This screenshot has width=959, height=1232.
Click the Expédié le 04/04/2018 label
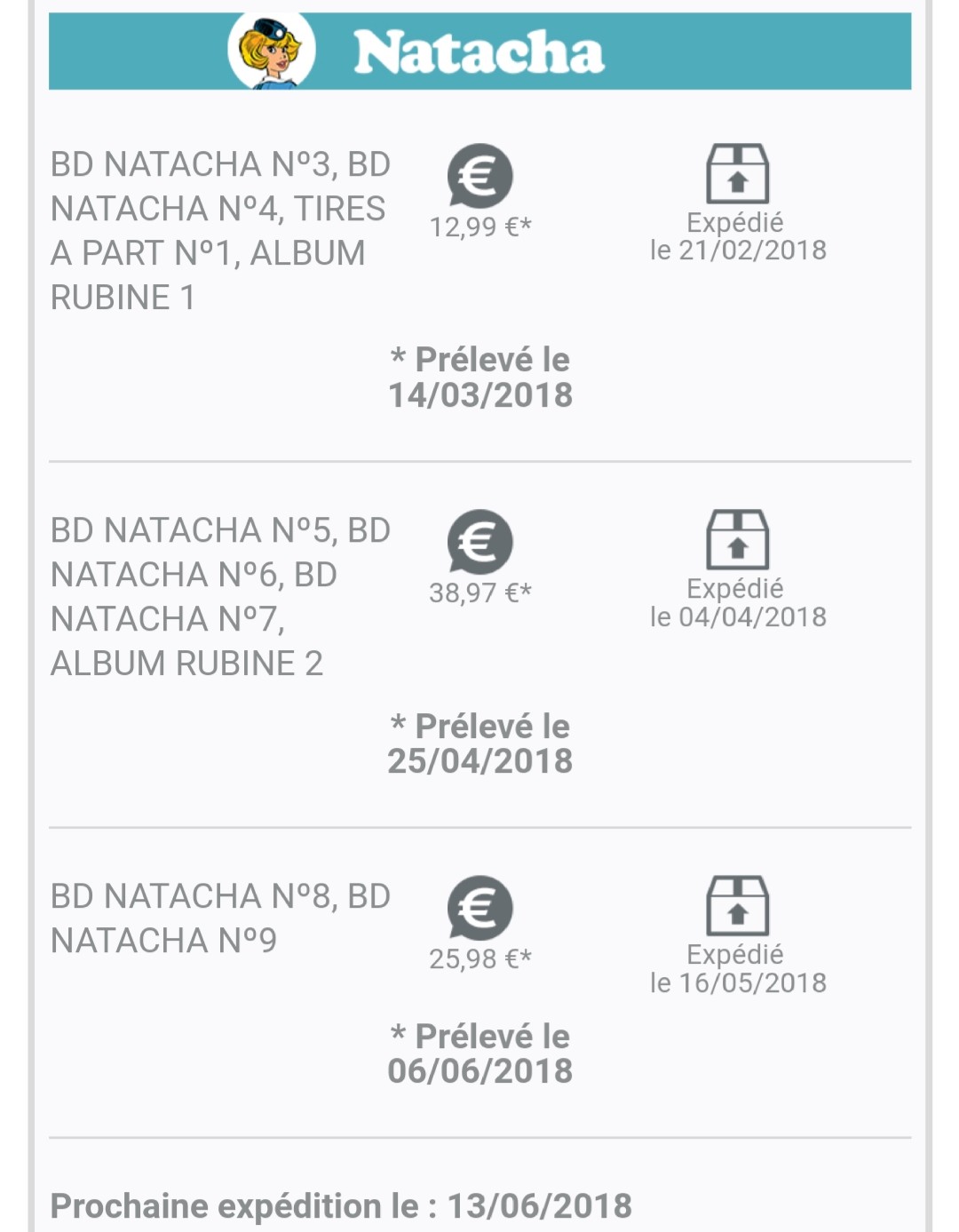point(738,602)
